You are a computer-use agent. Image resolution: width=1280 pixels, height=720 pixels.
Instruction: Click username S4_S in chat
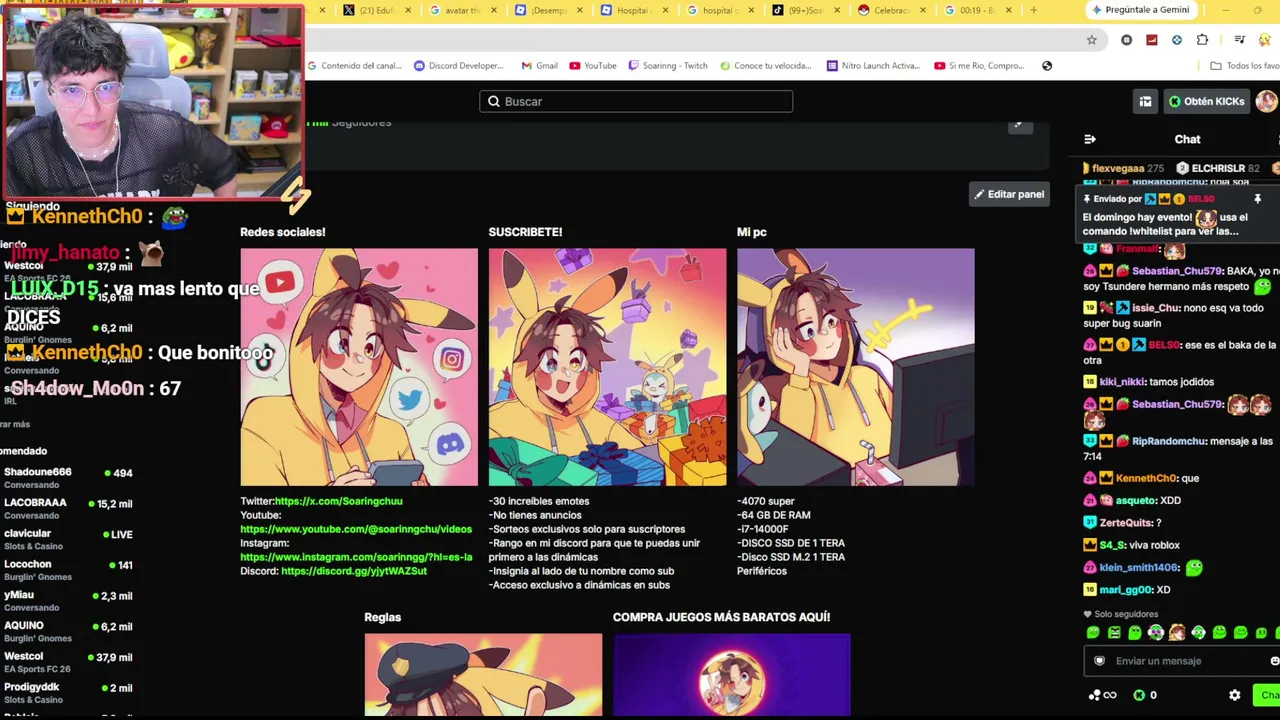tap(1112, 545)
